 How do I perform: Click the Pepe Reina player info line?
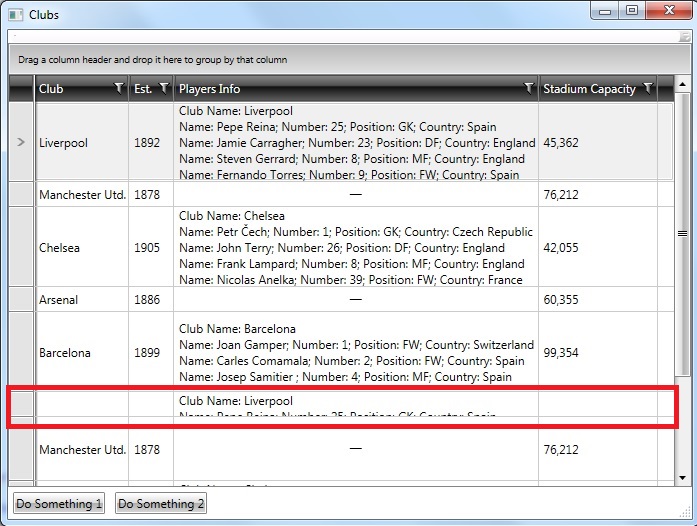pyautogui.click(x=337, y=127)
